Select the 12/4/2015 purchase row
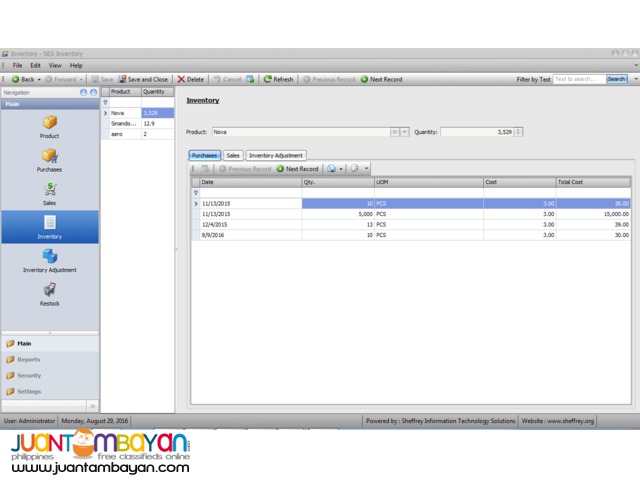 411,224
